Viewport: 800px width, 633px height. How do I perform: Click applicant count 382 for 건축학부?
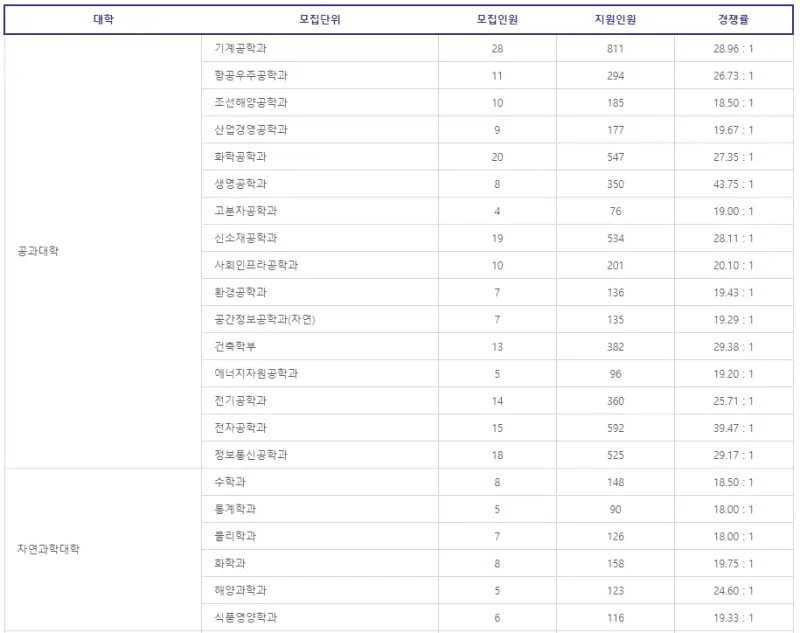tap(615, 347)
